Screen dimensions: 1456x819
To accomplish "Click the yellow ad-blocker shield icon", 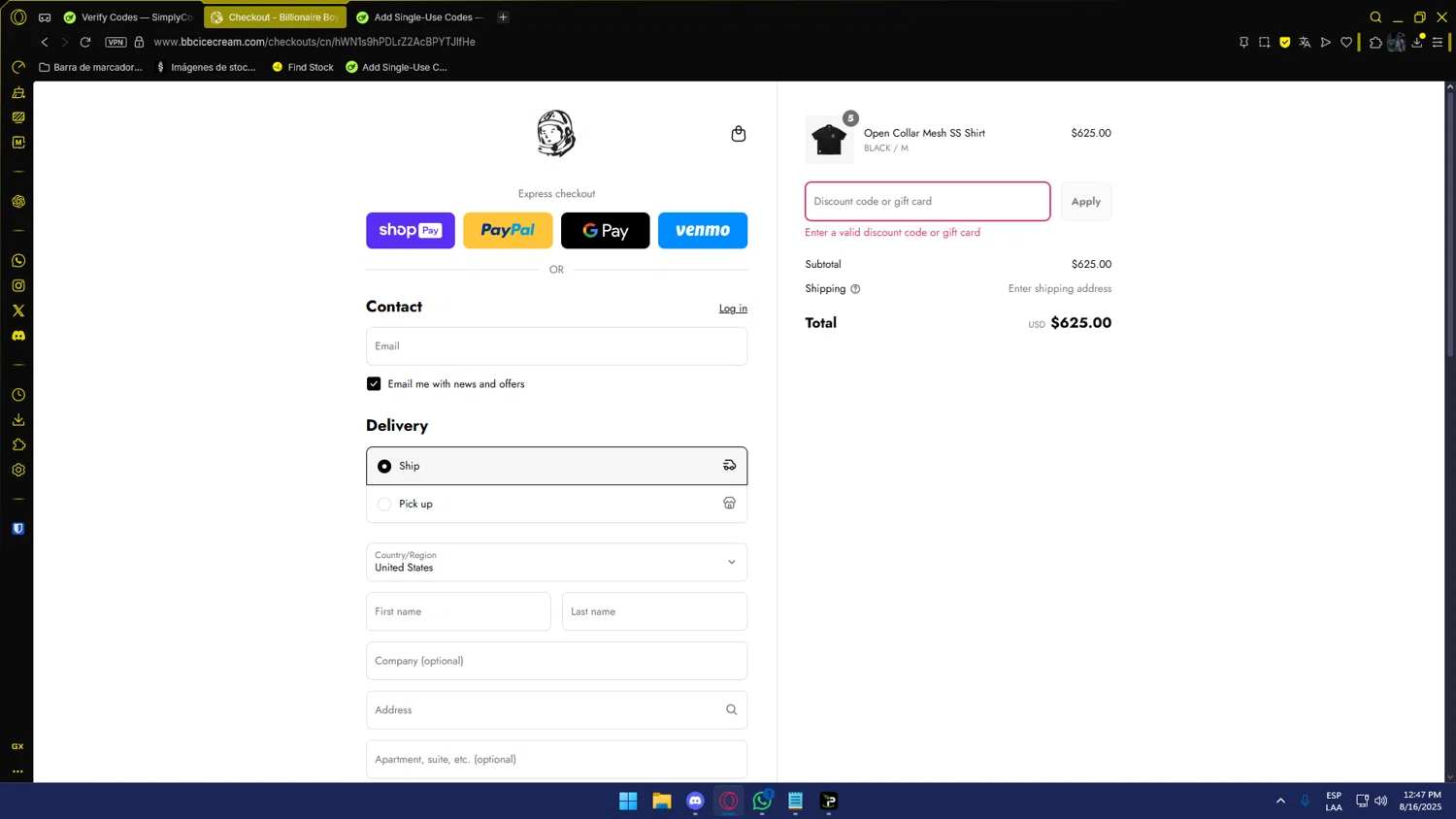I will click(x=1284, y=42).
